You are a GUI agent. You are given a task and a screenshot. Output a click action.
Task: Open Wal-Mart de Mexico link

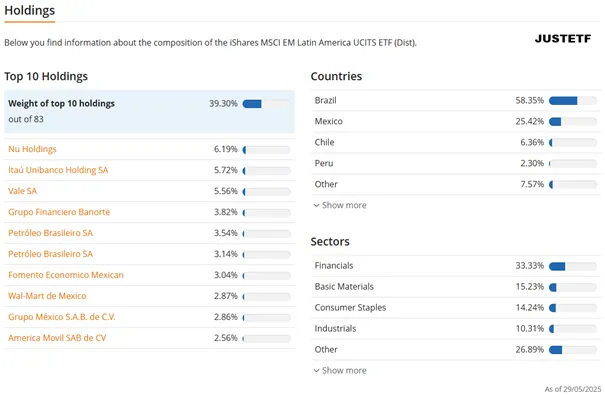coord(47,296)
